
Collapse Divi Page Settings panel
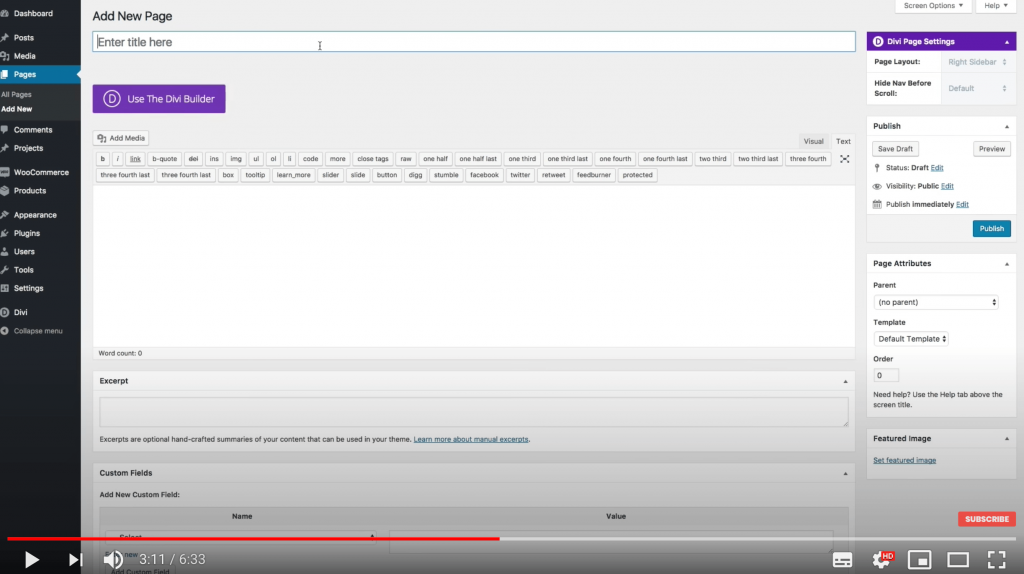[x=1006, y=42]
